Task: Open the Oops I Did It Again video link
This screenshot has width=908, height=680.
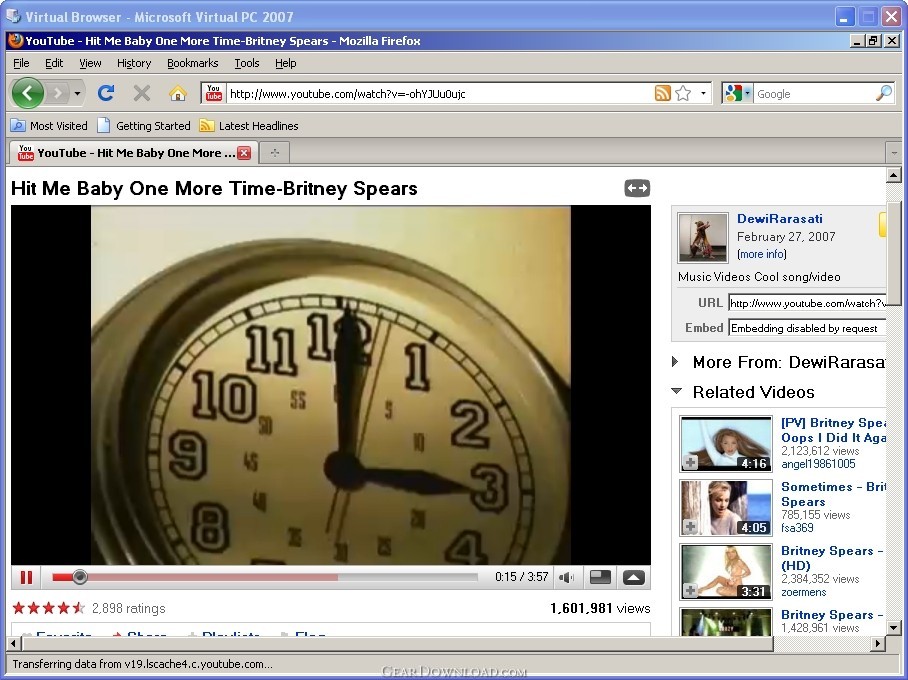Action: (833, 430)
